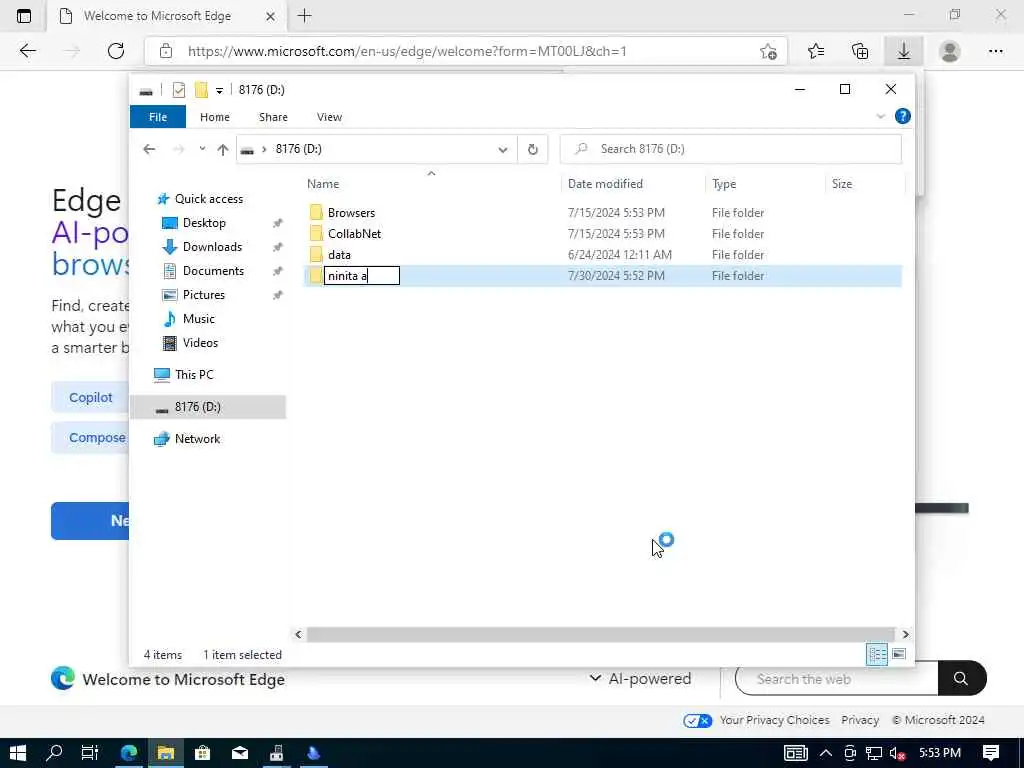Switch to Share ribbon tab

pos(273,117)
